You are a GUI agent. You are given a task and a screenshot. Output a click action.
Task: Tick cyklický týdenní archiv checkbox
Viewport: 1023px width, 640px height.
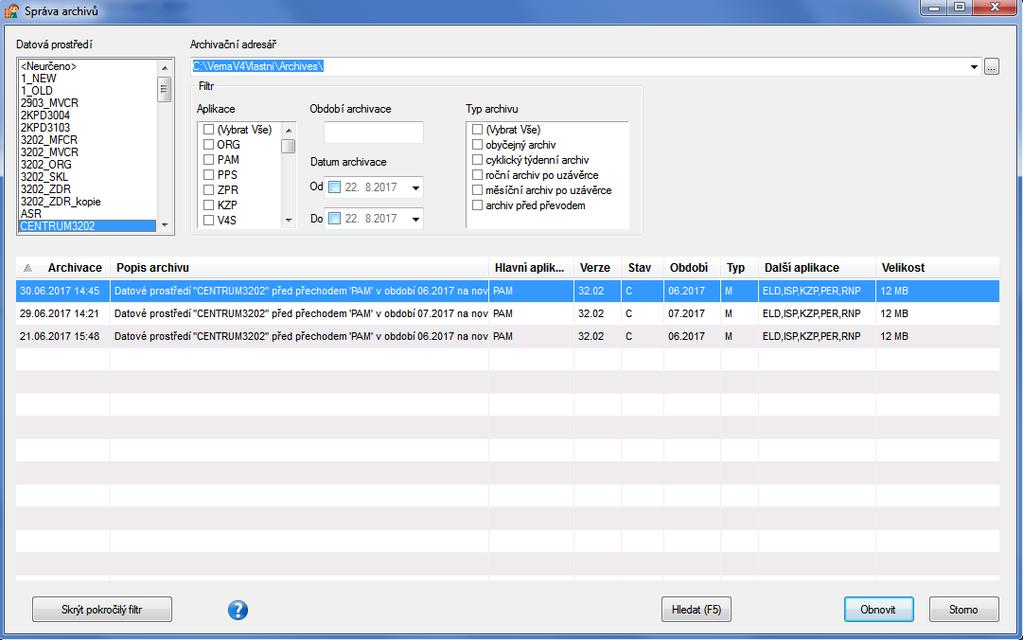(478, 160)
